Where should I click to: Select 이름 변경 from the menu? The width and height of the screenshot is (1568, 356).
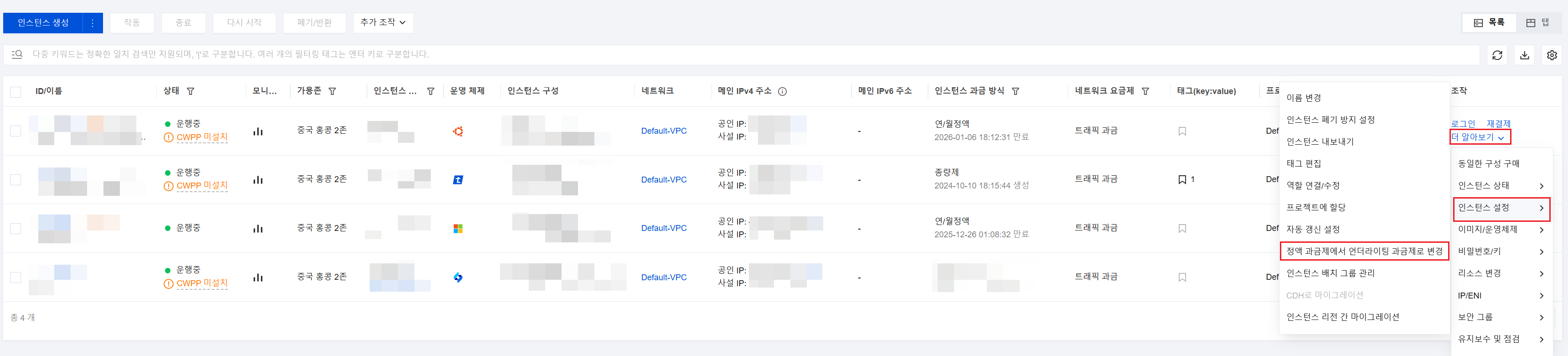(1303, 98)
